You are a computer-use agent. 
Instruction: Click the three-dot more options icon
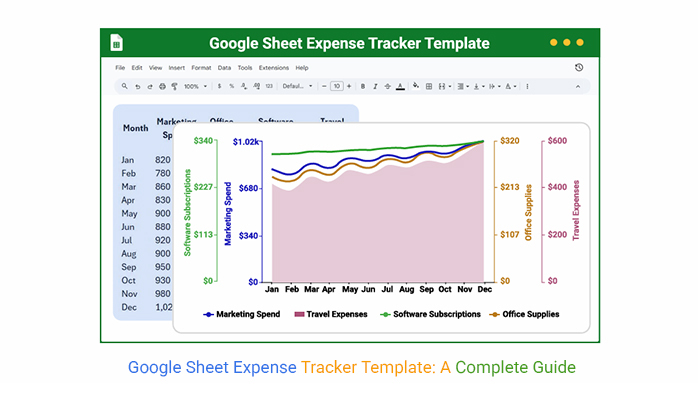527,86
